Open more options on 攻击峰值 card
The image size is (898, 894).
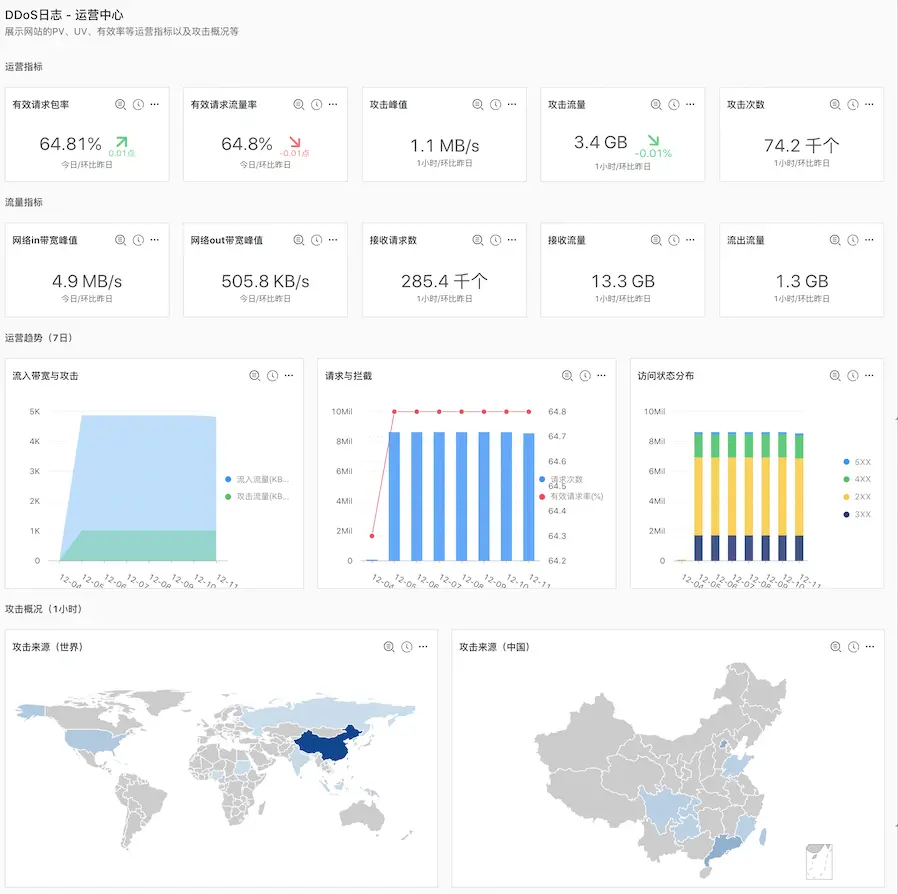click(x=512, y=104)
